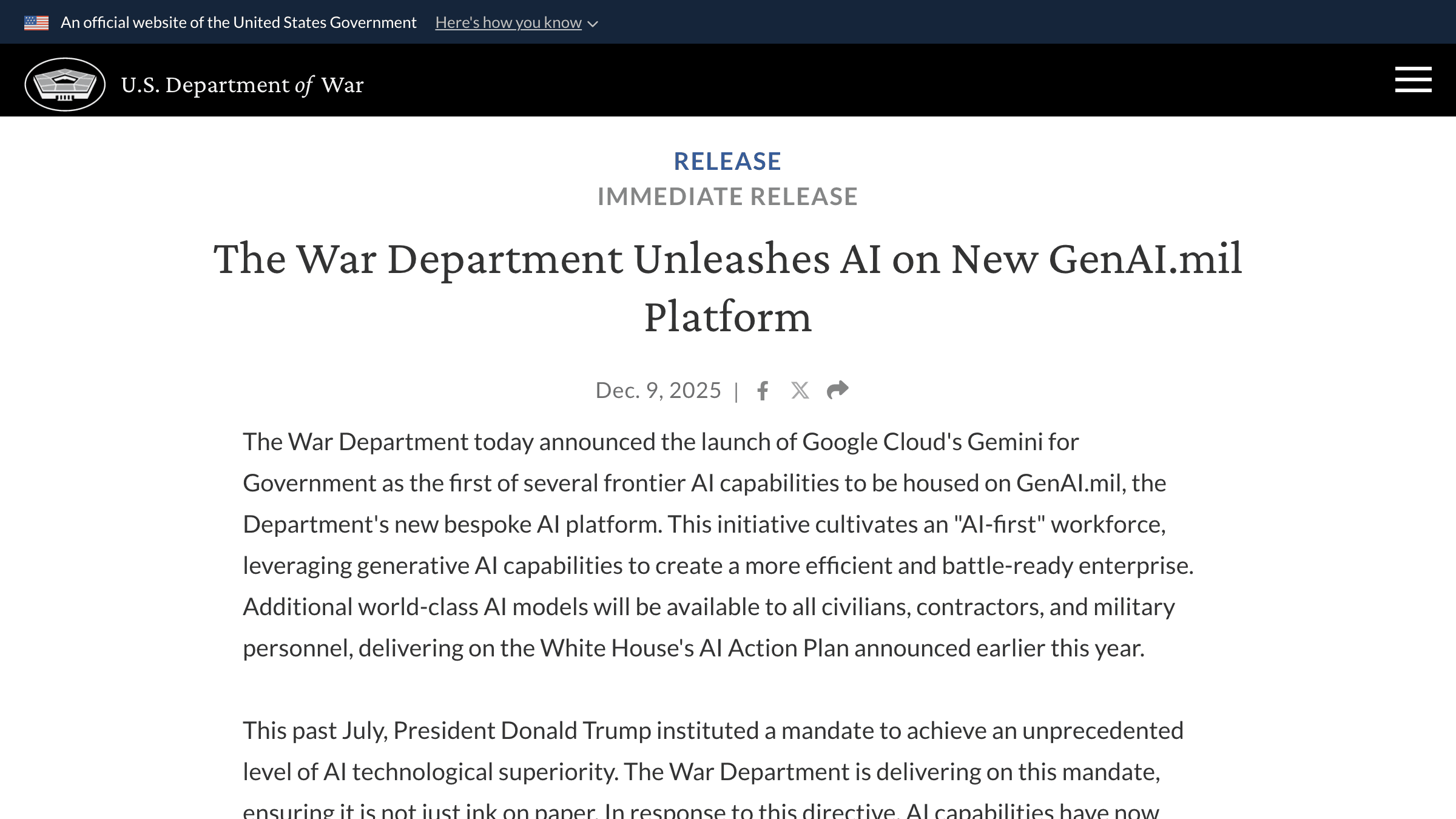This screenshot has width=1456, height=819.
Task: Click "An official website of the United States Government"
Action: point(238,22)
